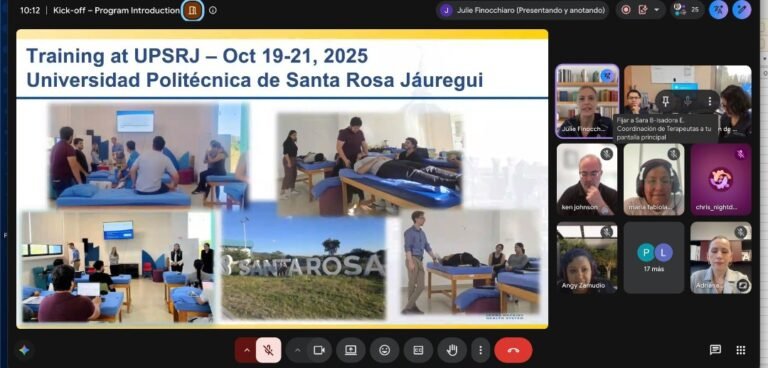Select Julie Finocchiaro video tile
768x368 pixels.
[587, 101]
